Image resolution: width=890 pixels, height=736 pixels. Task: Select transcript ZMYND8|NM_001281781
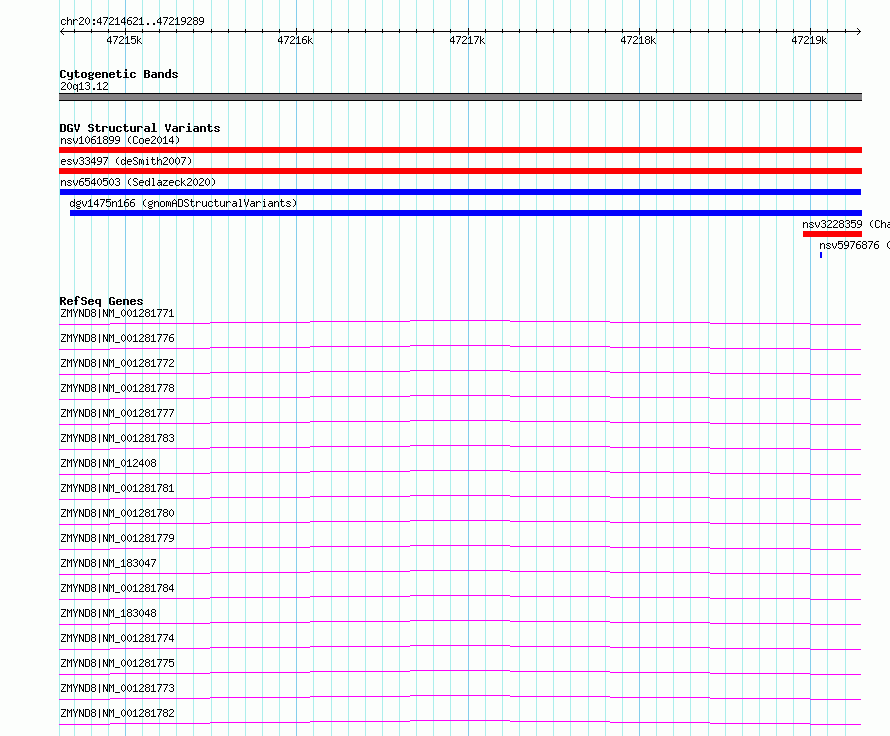point(117,488)
